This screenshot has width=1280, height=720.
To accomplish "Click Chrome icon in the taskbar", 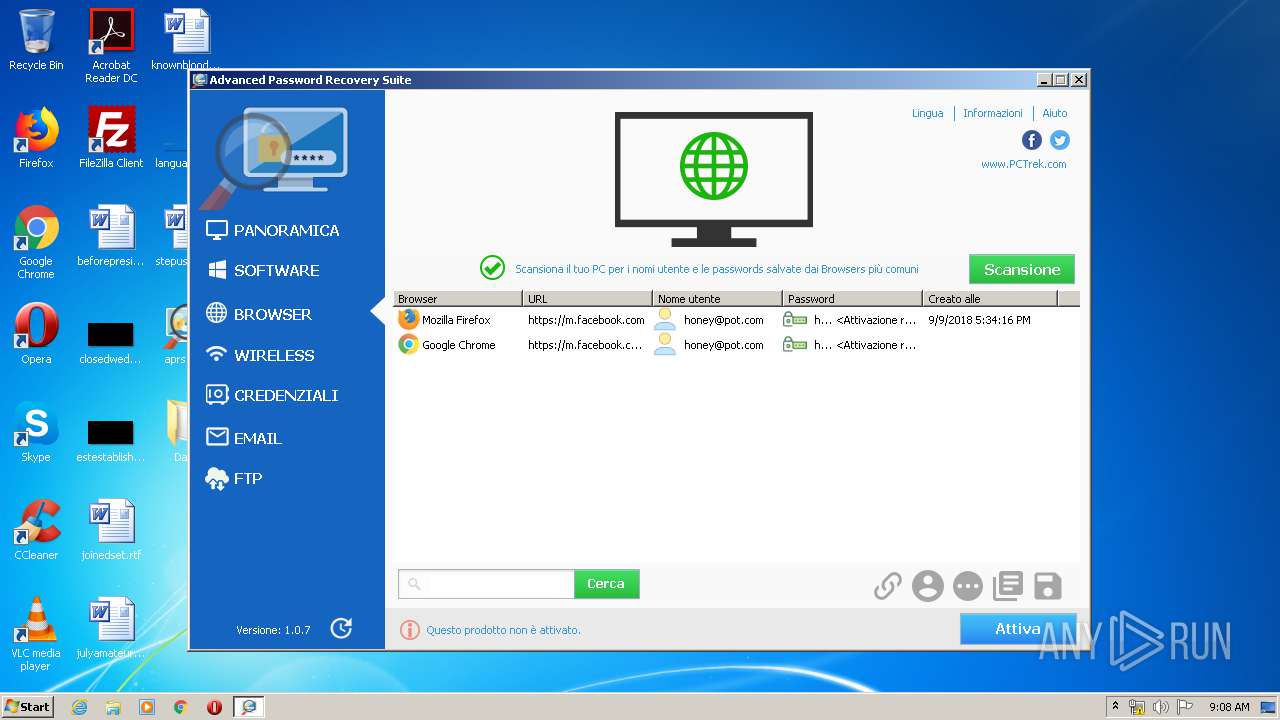I will (180, 707).
